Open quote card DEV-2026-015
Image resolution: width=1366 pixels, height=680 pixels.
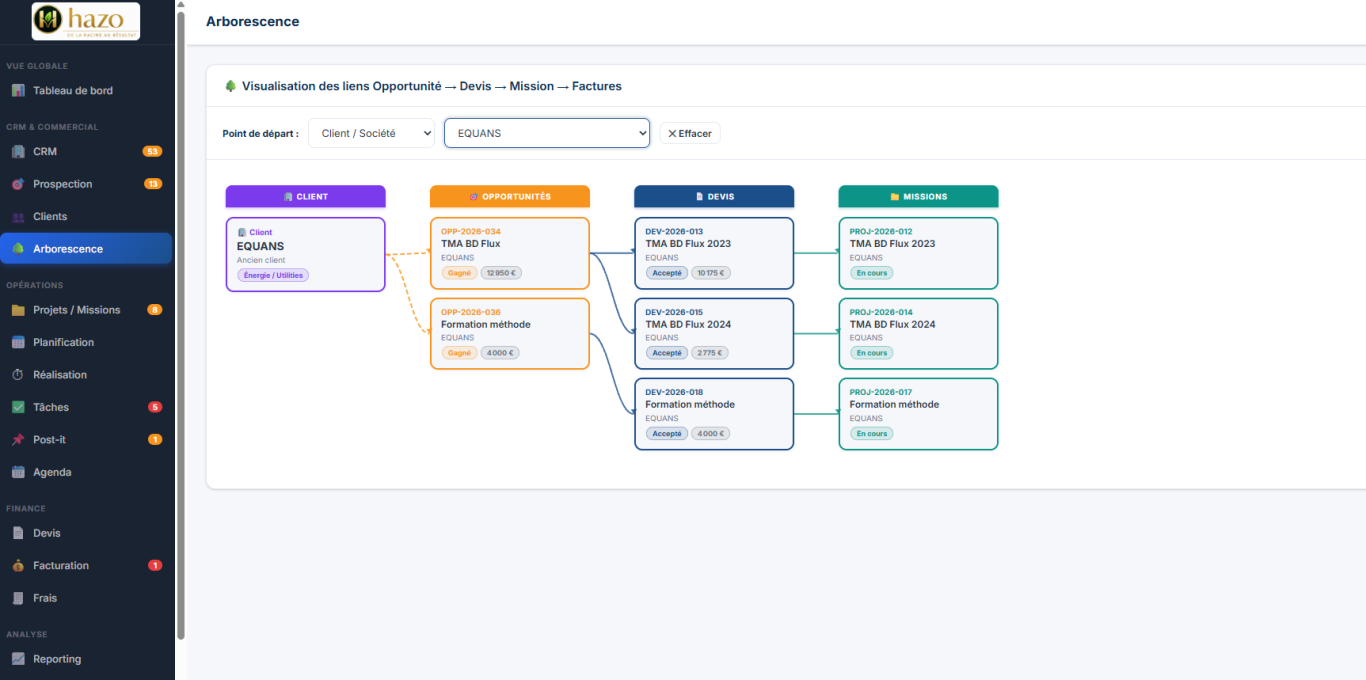pyautogui.click(x=714, y=334)
